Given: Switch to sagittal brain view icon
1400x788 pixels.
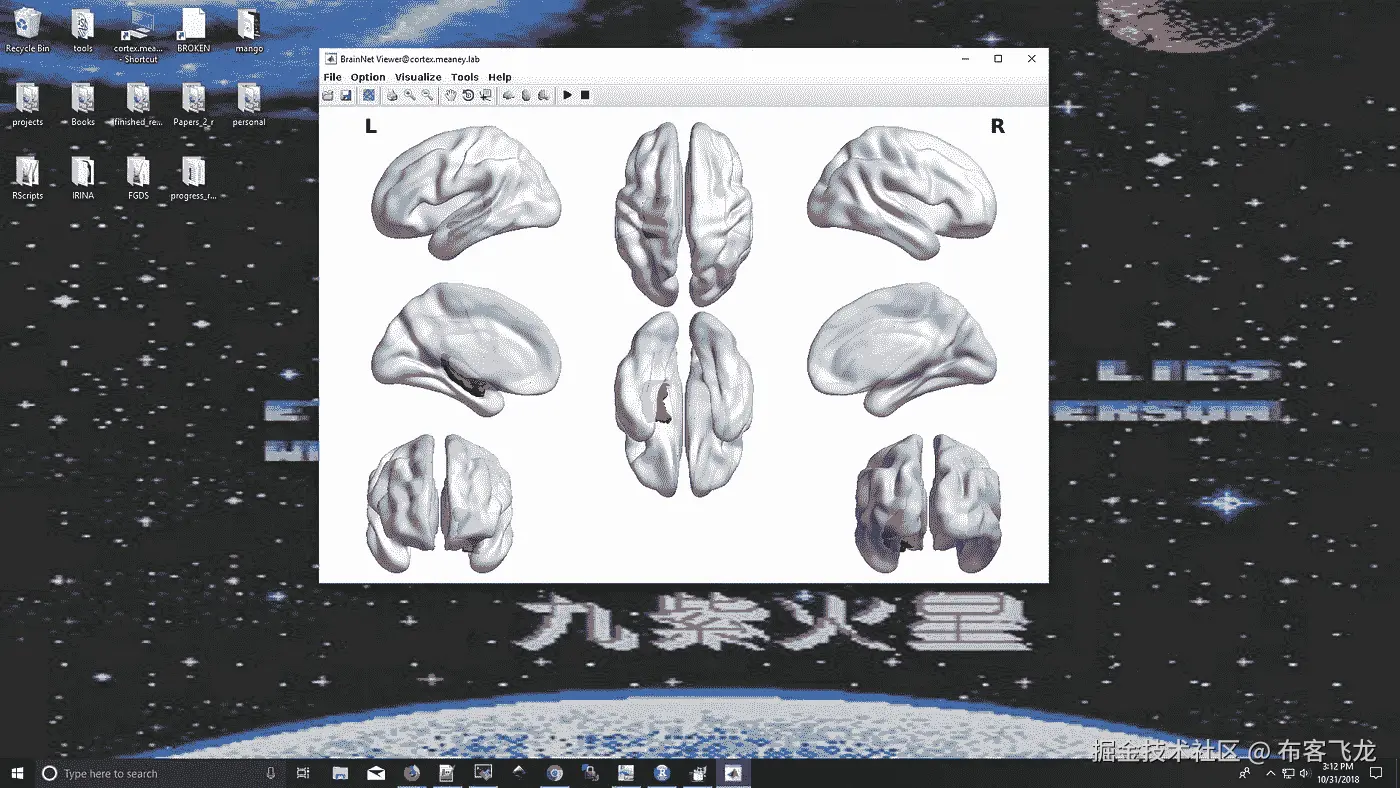Looking at the screenshot, I should click(509, 95).
